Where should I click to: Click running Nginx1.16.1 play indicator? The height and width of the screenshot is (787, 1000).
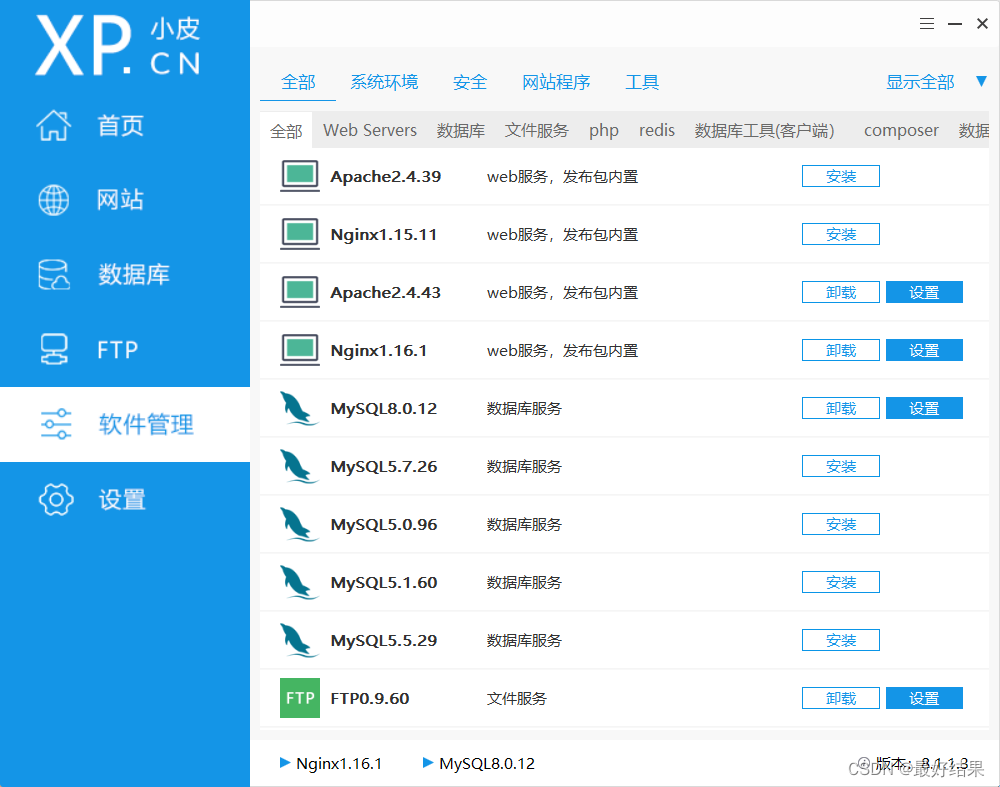pos(285,763)
